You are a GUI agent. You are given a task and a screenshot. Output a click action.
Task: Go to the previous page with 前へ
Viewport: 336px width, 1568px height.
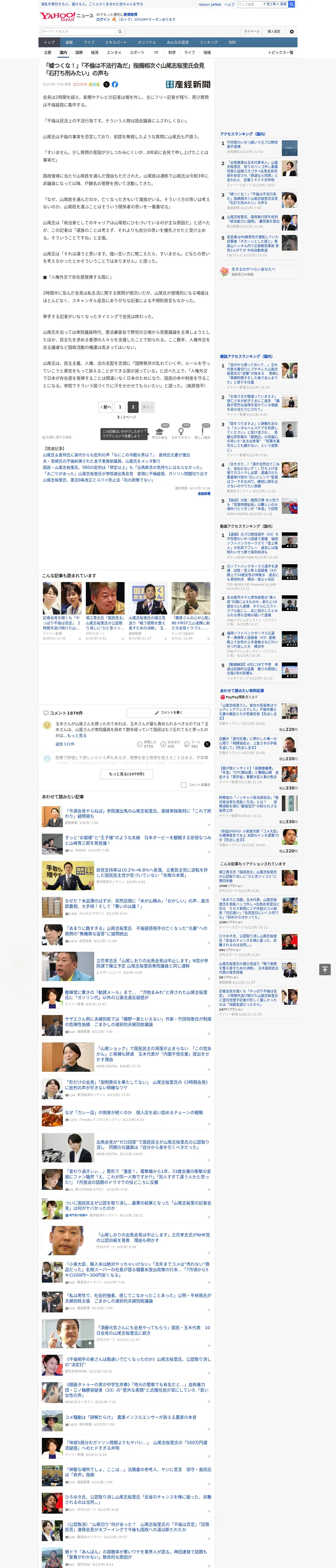pyautogui.click(x=105, y=407)
